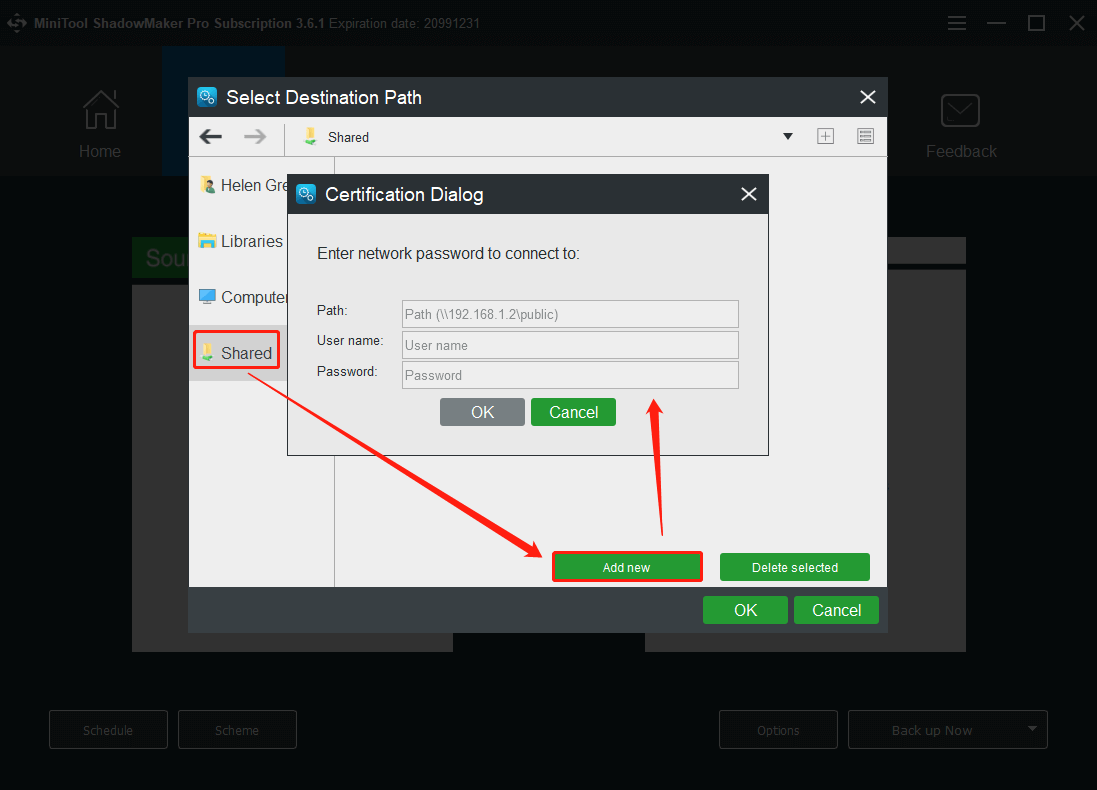Click the Schedule button in main window
The image size is (1097, 790).
[108, 730]
